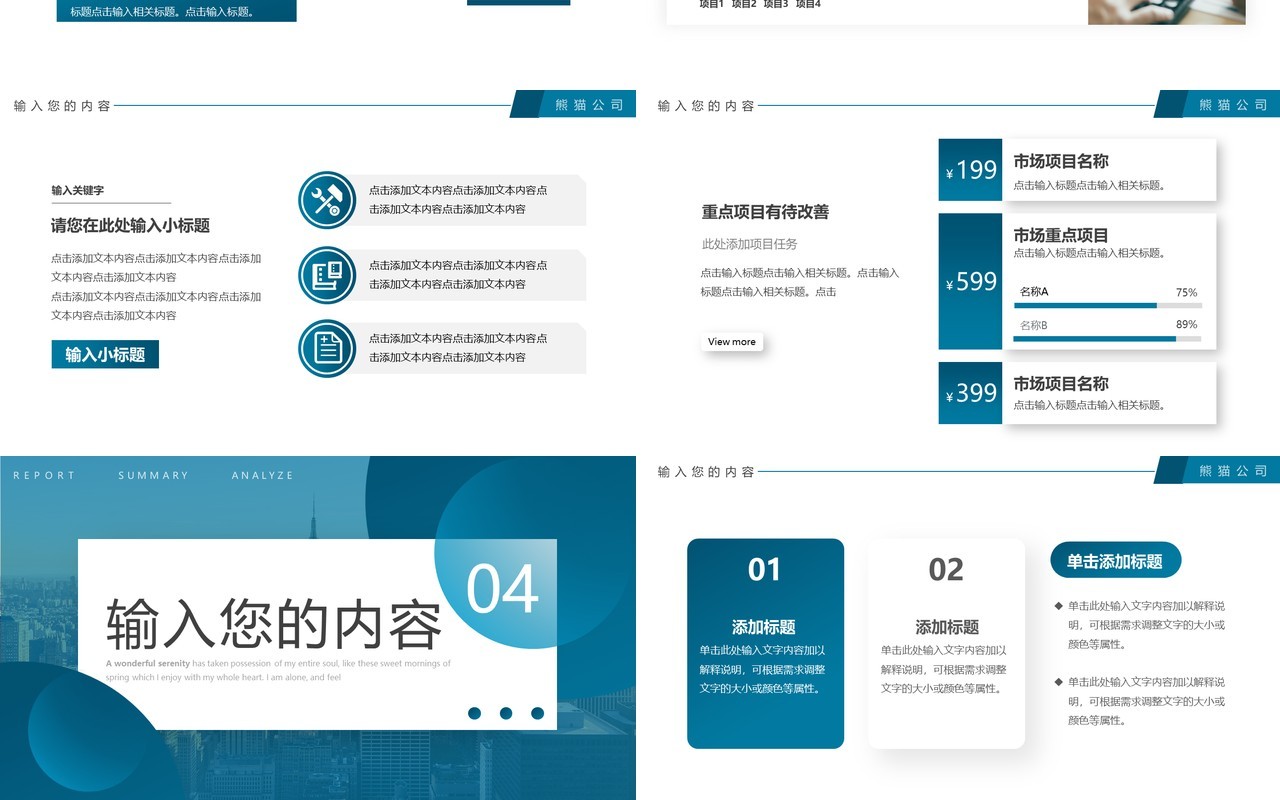This screenshot has height=800, width=1280.
Task: Click 输入您的内容 header on the keyword slide
Action: pos(62,106)
